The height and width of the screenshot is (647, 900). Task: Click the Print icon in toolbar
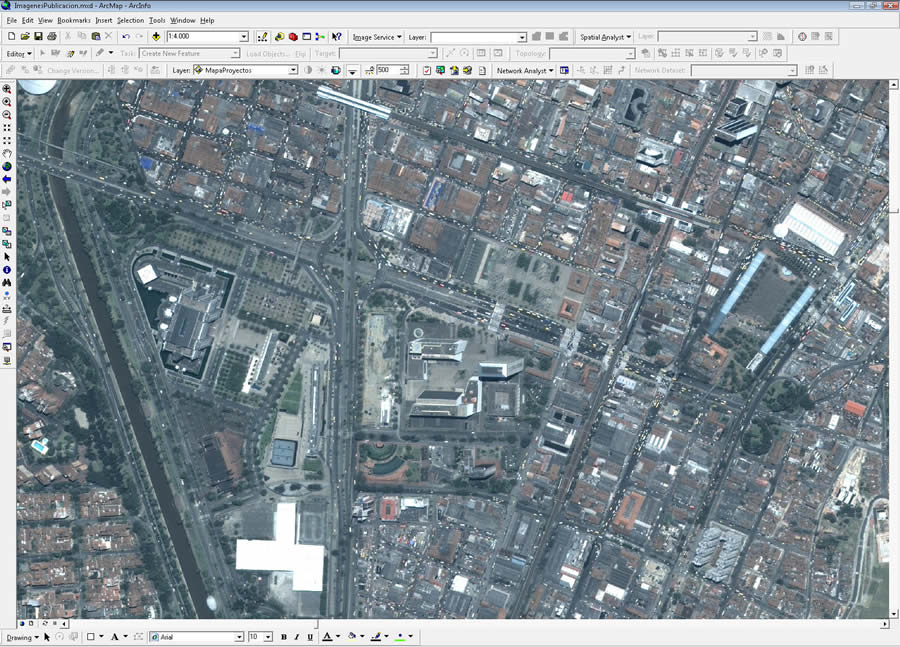tap(52, 37)
